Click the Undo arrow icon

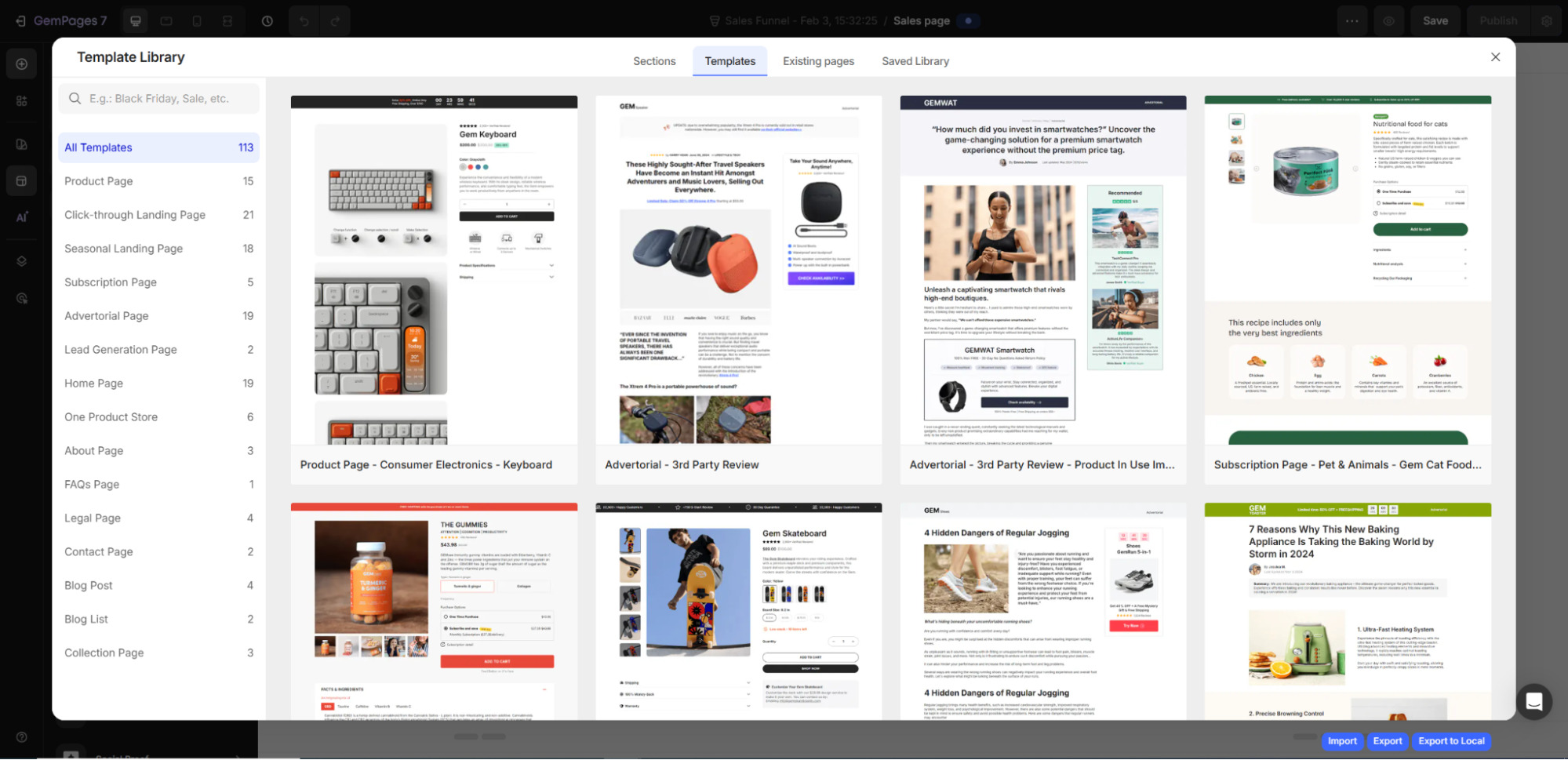[x=304, y=21]
